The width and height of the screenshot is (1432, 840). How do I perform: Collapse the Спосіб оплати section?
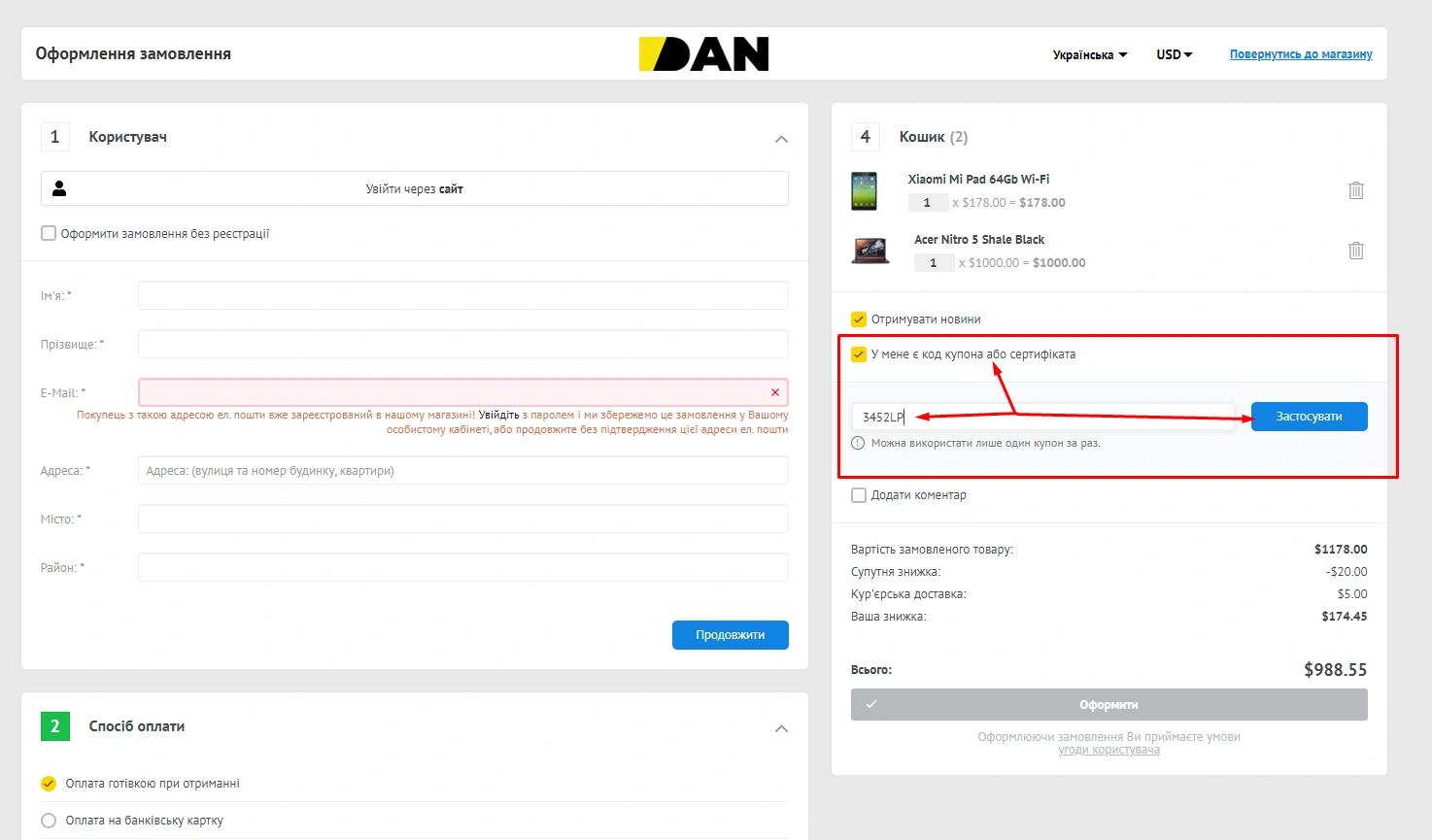click(781, 728)
